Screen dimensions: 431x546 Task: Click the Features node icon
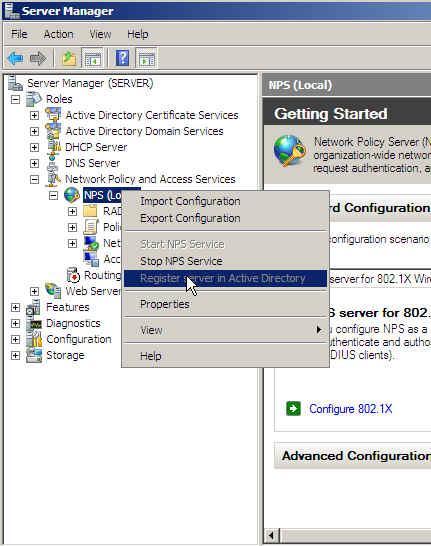(34, 307)
